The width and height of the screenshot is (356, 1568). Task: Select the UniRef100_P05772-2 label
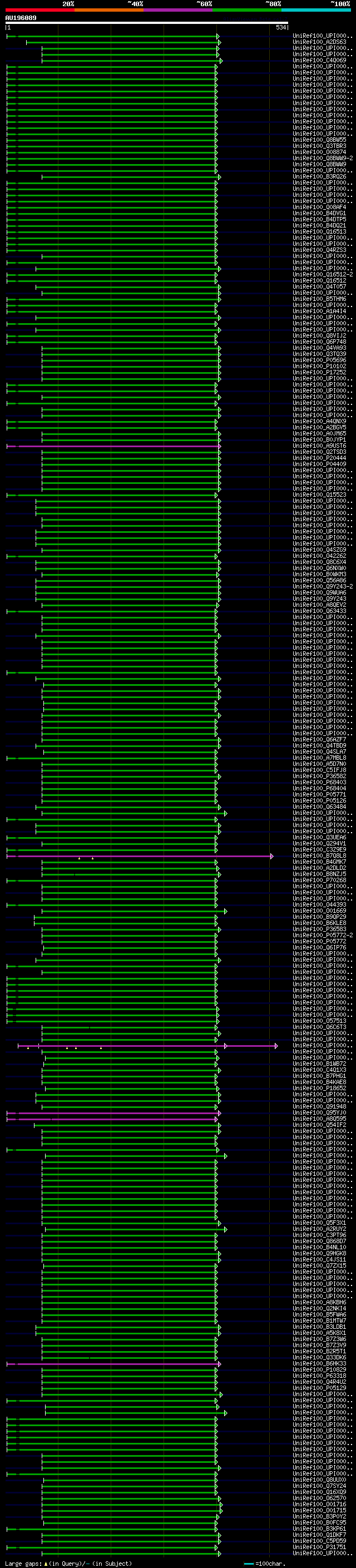tap(323, 936)
